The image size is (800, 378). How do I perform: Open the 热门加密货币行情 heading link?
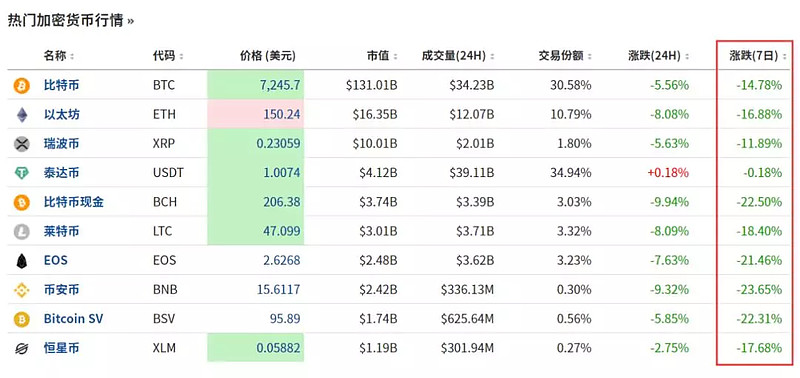(71, 20)
